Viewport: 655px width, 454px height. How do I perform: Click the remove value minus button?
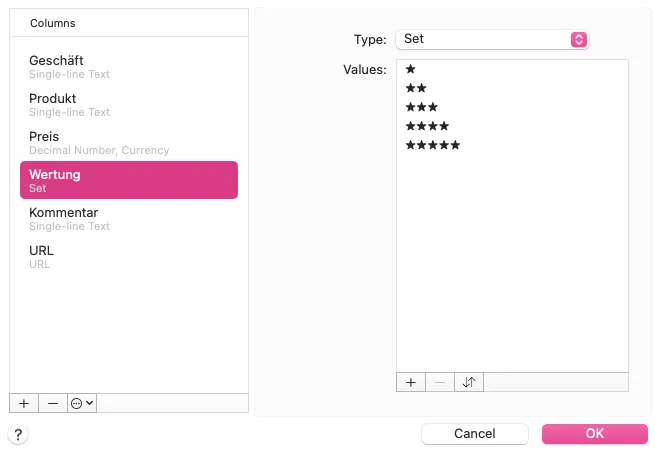439,382
